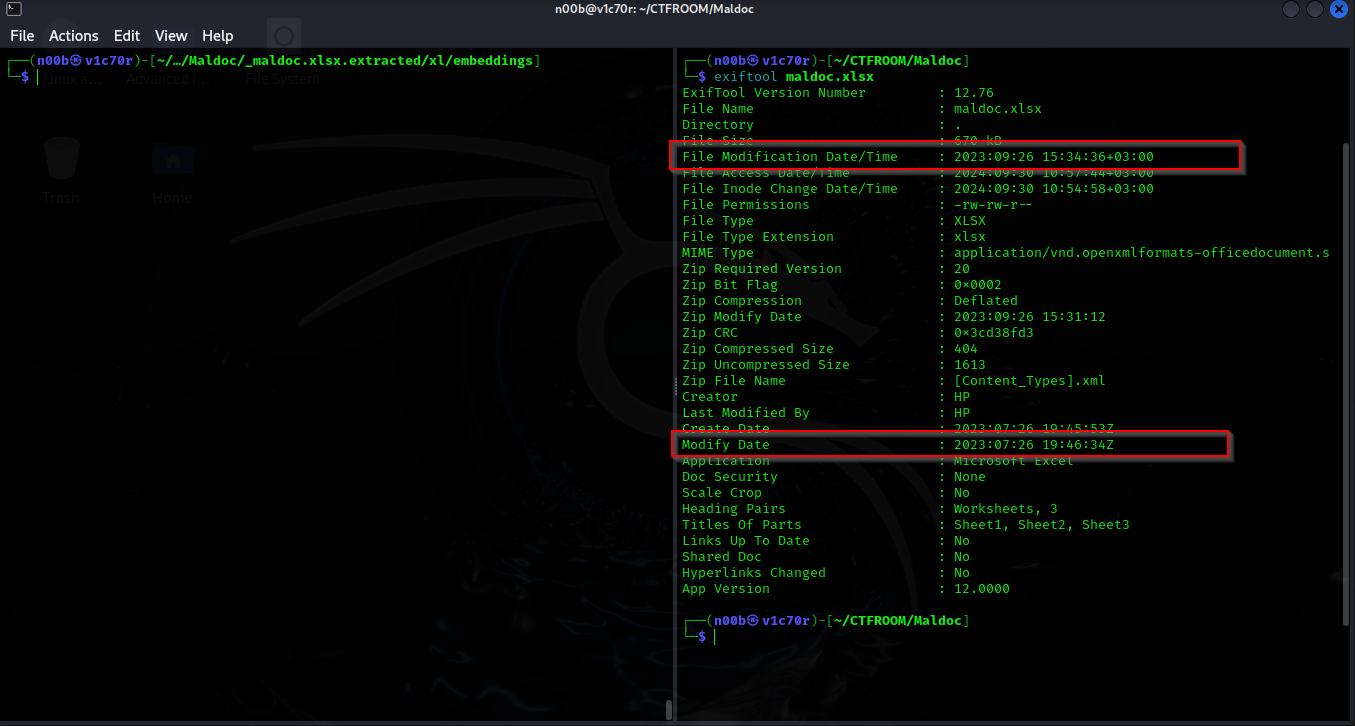1355x726 pixels.
Task: Click the left pane embeddings path text
Action: [x=347, y=61]
